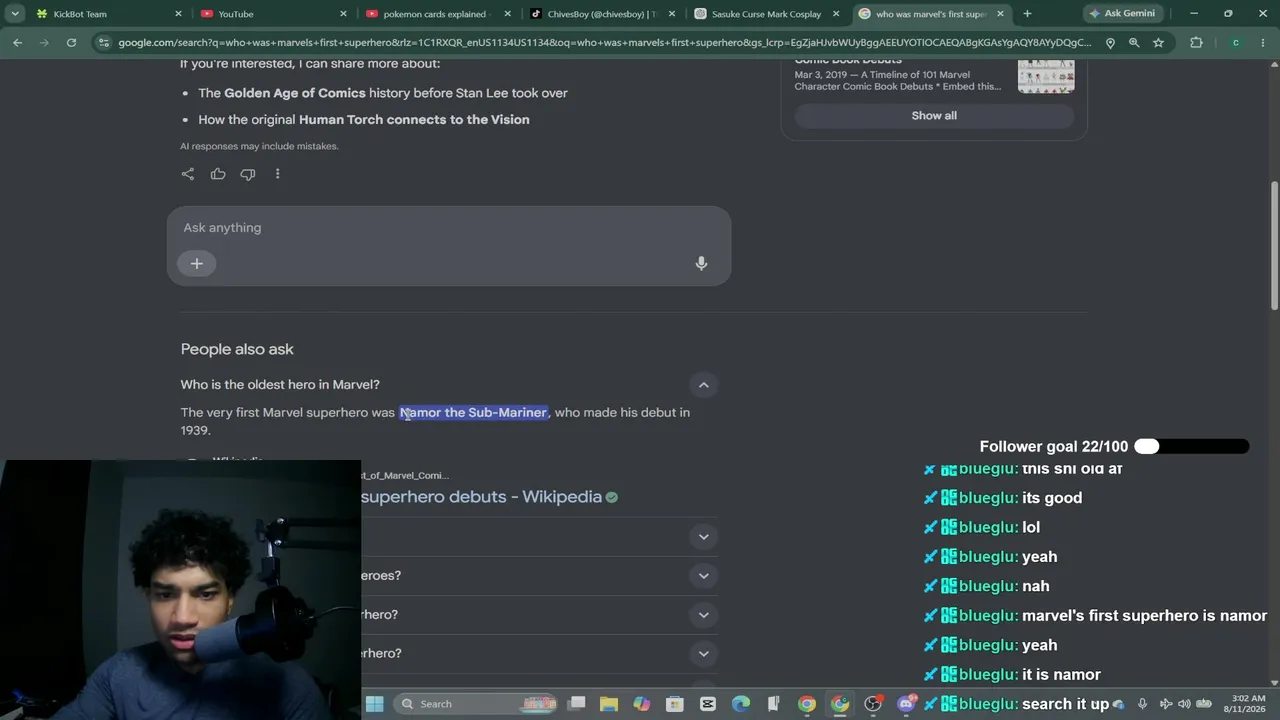Close the YouTube tab
Screen dimensions: 1280x720
pos(343,14)
